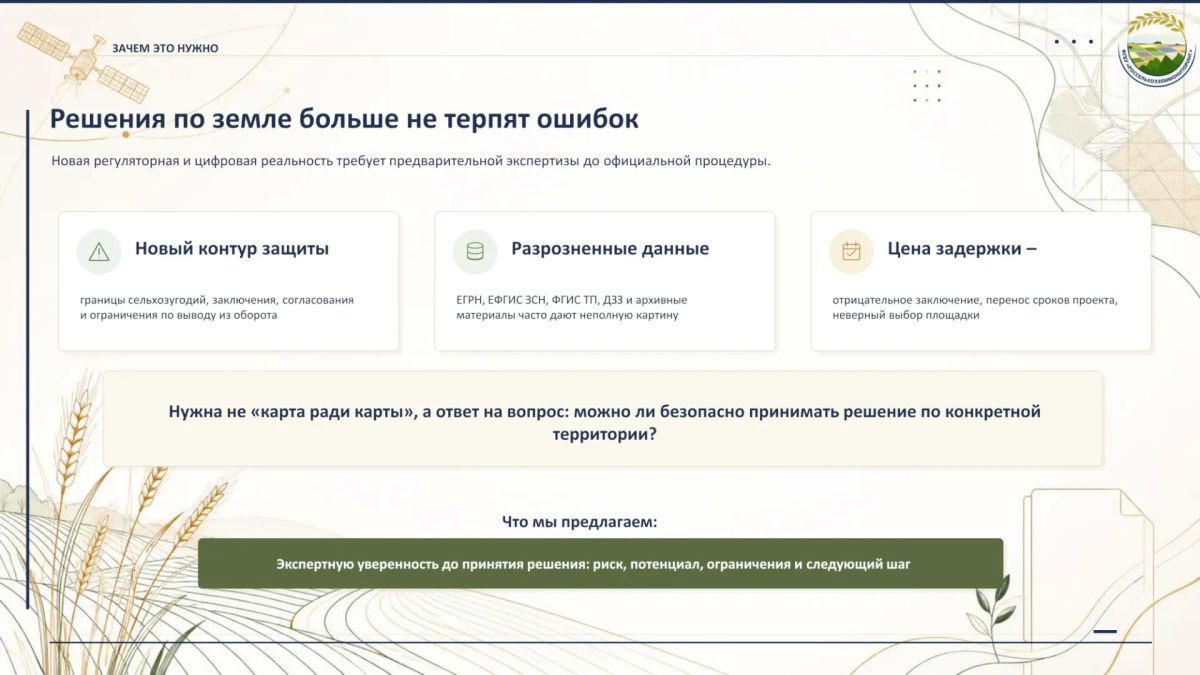Screen dimensions: 1200x675
Task: Click the warning triangle icon on Новый контур защиты card
Action: click(99, 252)
